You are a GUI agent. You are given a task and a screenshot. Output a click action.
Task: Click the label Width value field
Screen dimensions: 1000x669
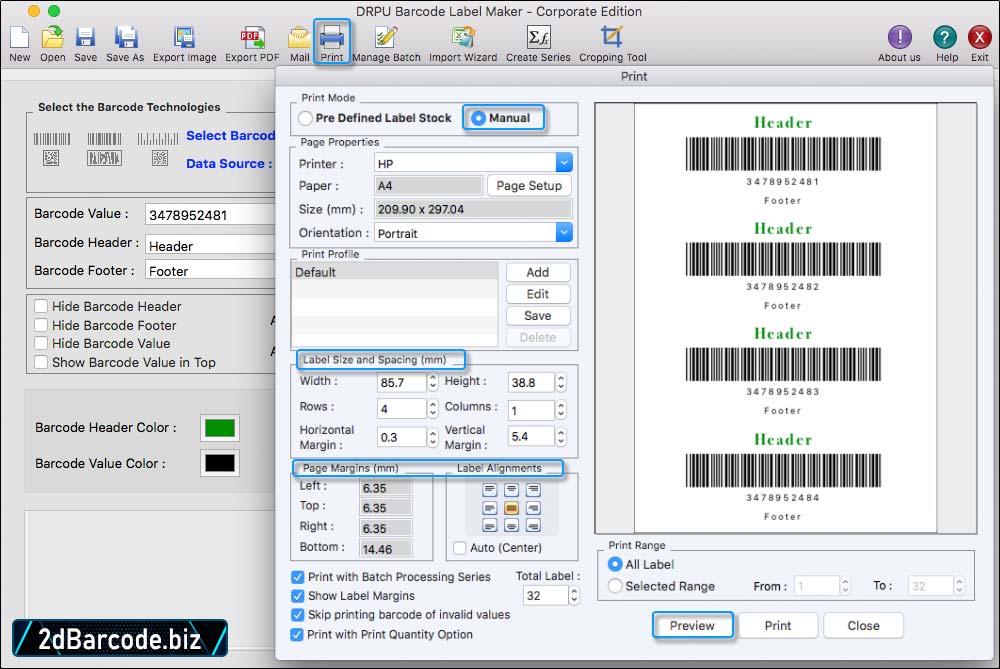[x=401, y=382]
